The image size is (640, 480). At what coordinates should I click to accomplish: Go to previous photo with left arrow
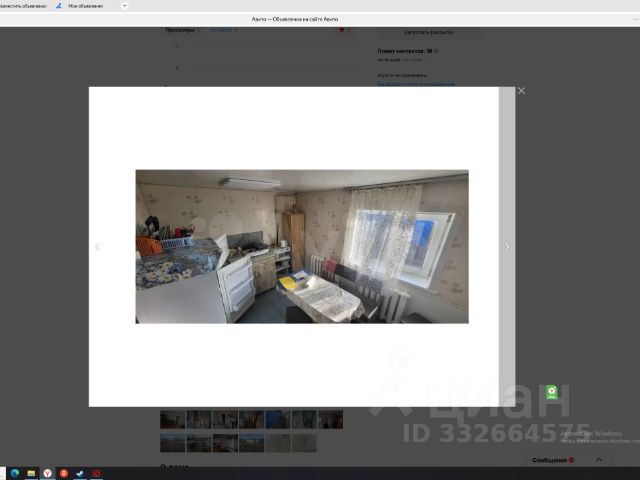coord(97,247)
